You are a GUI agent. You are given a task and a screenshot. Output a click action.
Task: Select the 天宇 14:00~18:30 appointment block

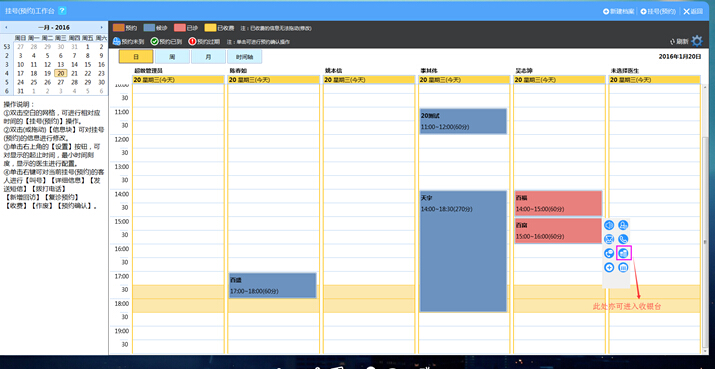click(463, 251)
